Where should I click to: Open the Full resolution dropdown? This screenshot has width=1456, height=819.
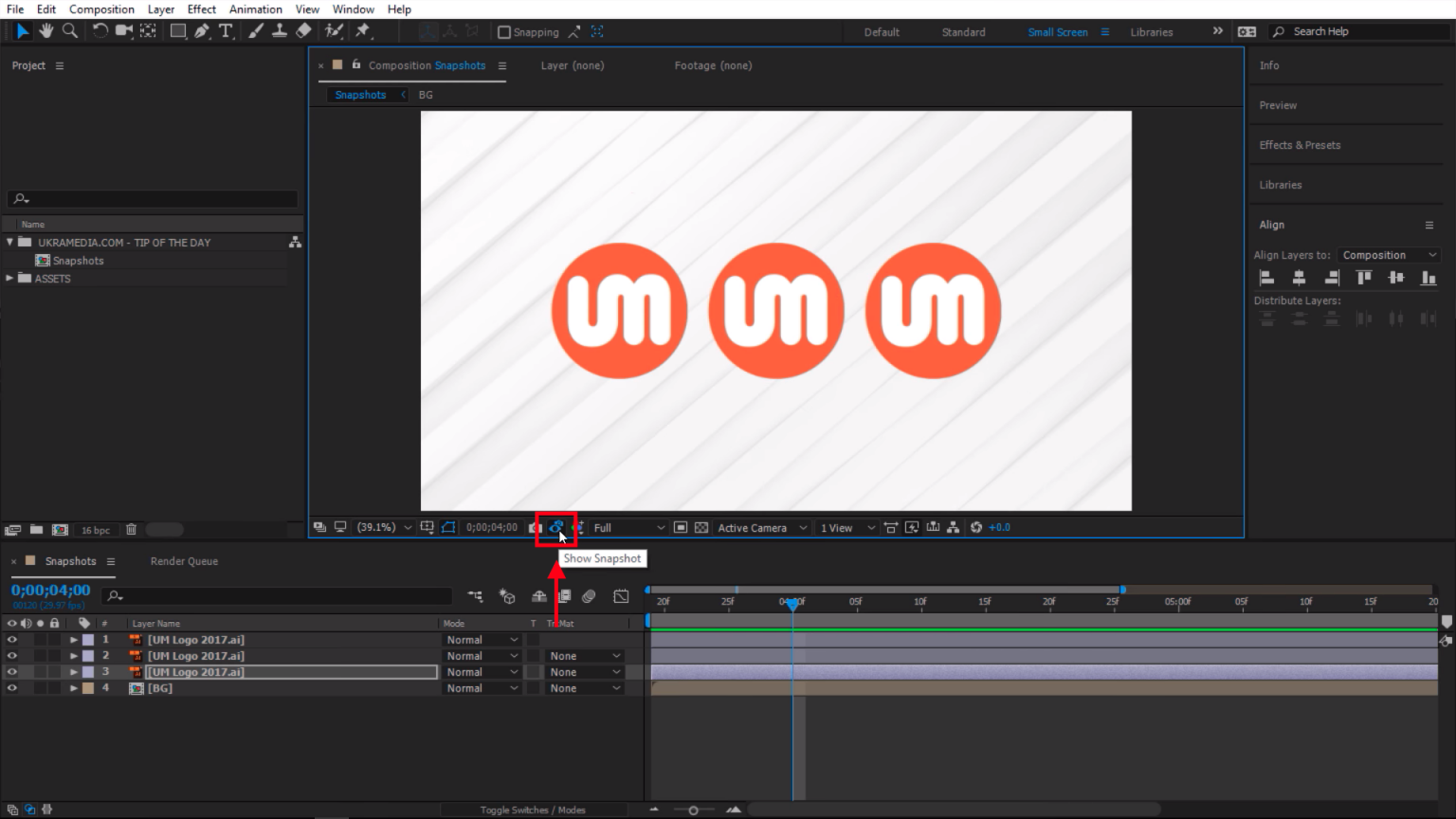628,528
